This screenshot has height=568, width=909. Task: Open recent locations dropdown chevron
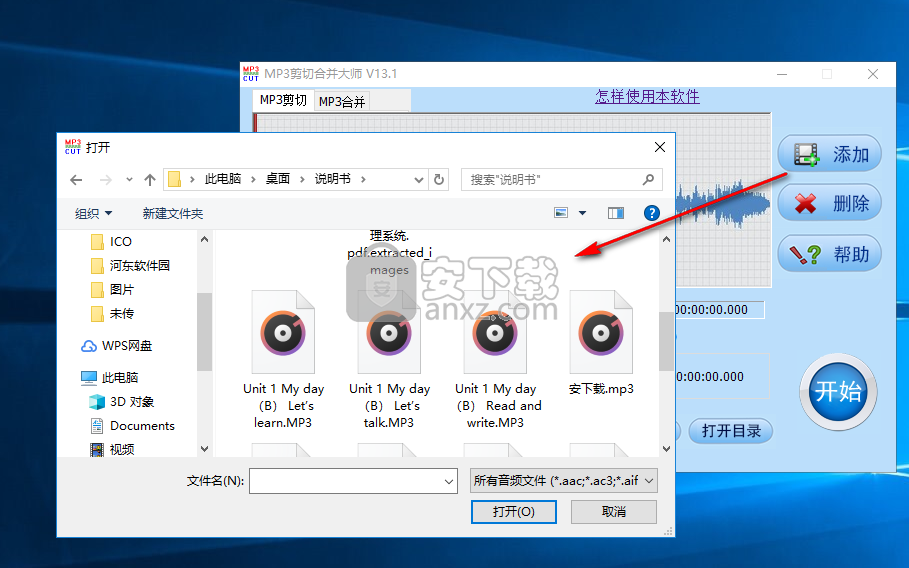(x=129, y=180)
